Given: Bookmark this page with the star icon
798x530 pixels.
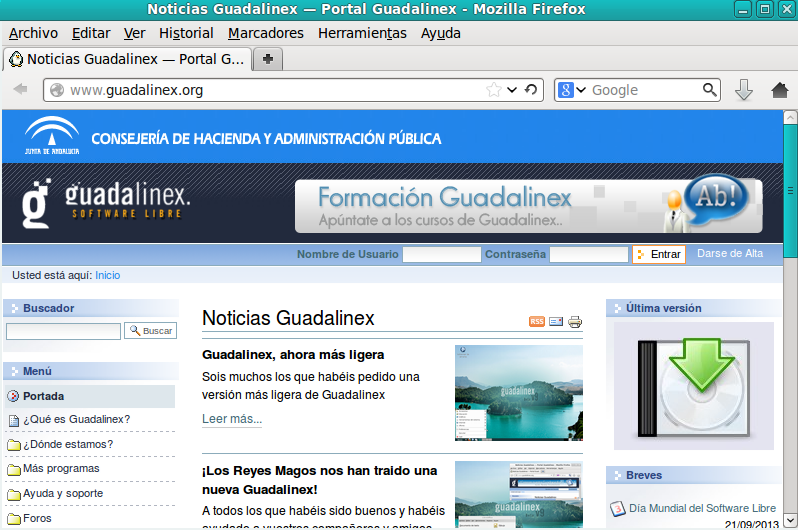Looking at the screenshot, I should tap(493, 90).
